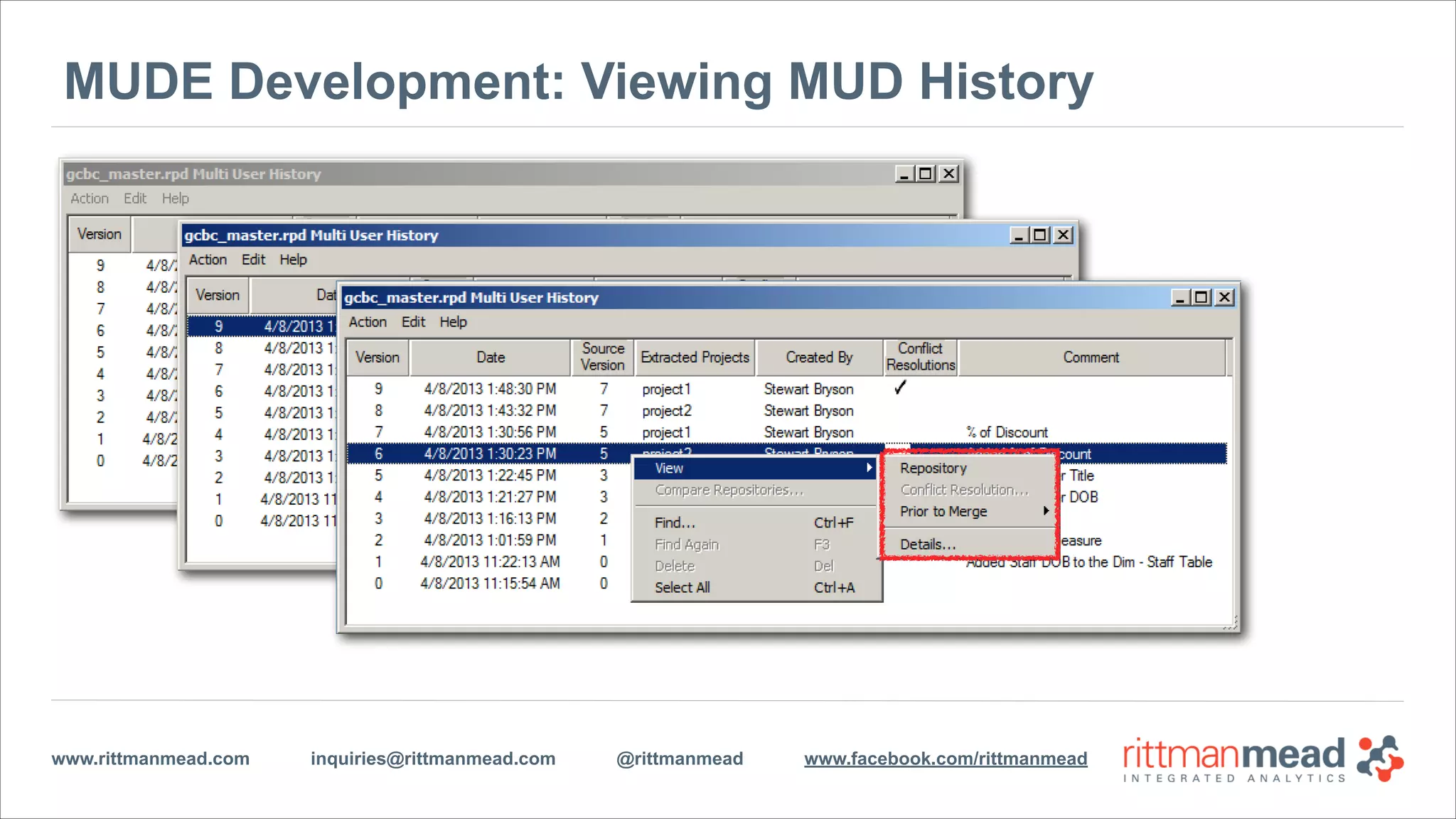
Task: Click the Conflict Resolutions checkmark for version 9
Action: [x=900, y=388]
